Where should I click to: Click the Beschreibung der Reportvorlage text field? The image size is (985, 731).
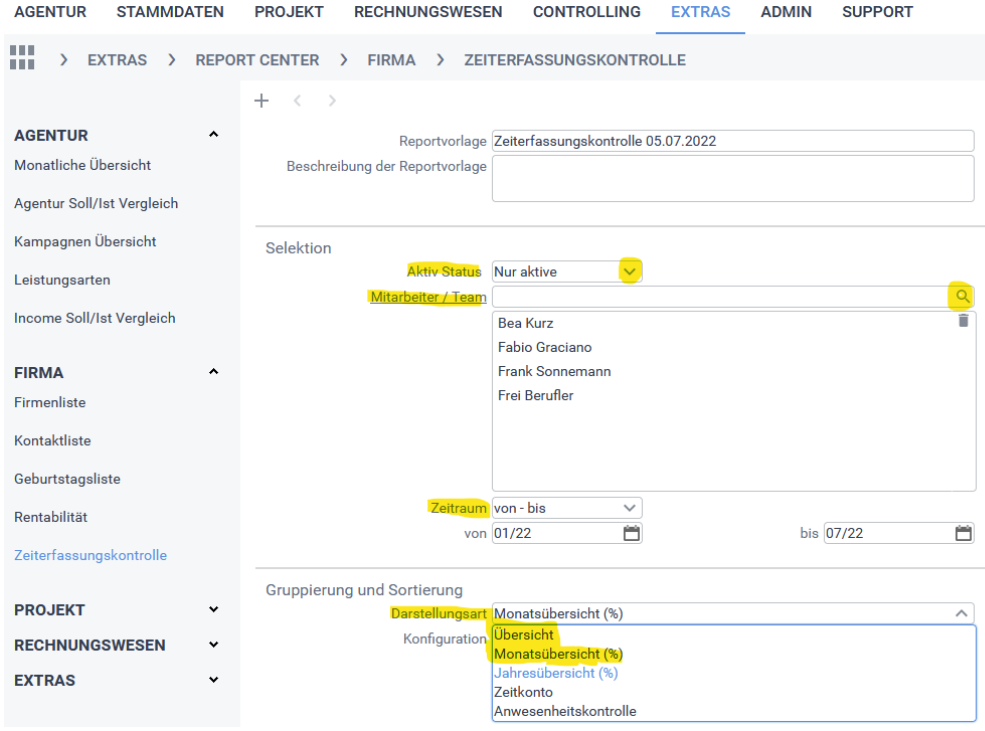click(x=732, y=178)
